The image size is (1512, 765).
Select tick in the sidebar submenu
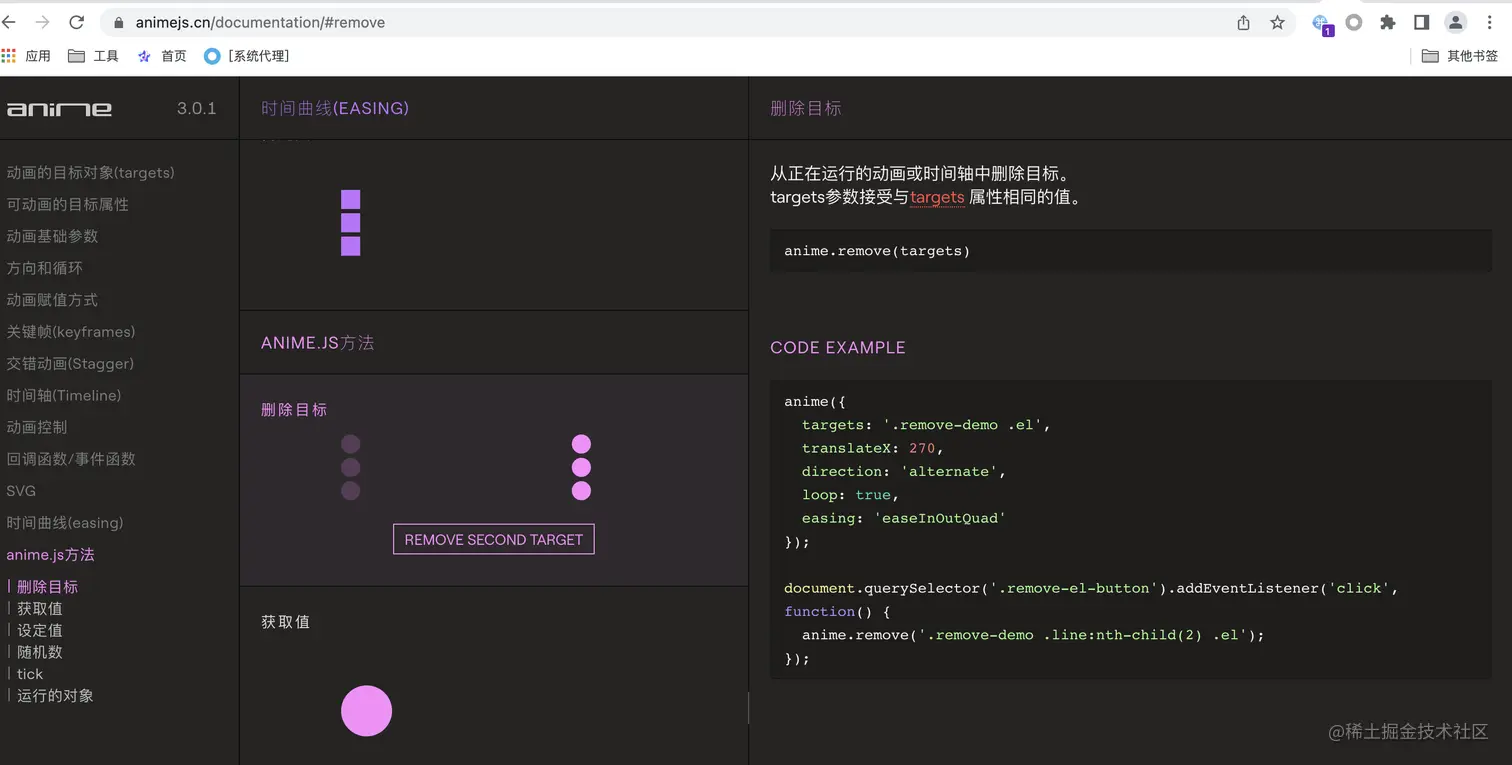(30, 674)
